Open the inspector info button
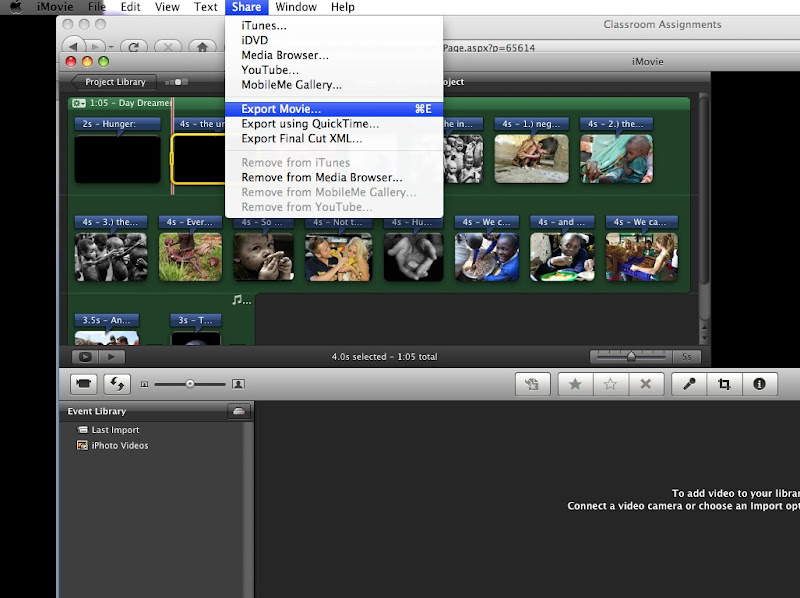The height and width of the screenshot is (598, 800). [760, 384]
